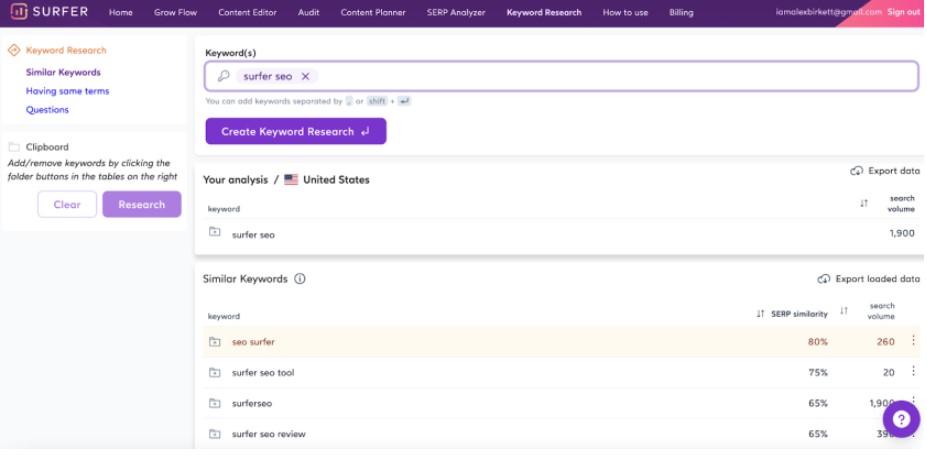
Task: Click the 'seo surfer' keyword row text
Action: pyautogui.click(x=253, y=342)
